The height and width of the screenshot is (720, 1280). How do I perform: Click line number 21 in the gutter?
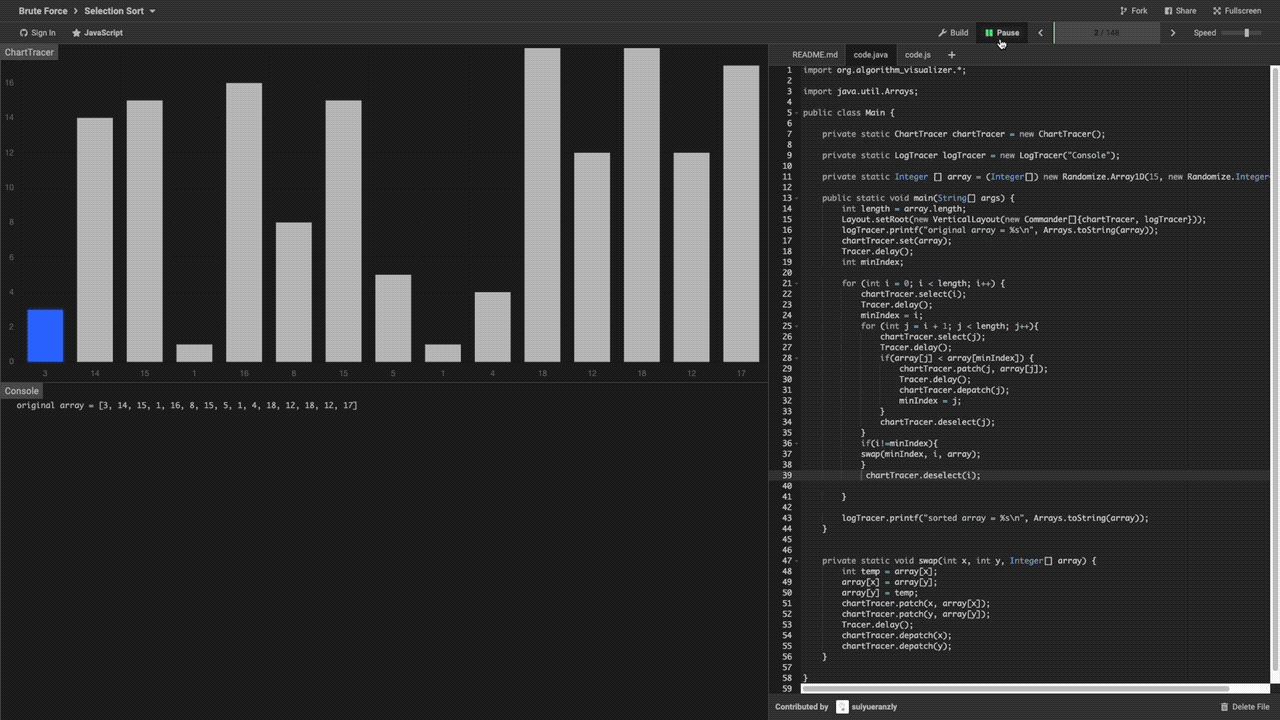pos(787,283)
